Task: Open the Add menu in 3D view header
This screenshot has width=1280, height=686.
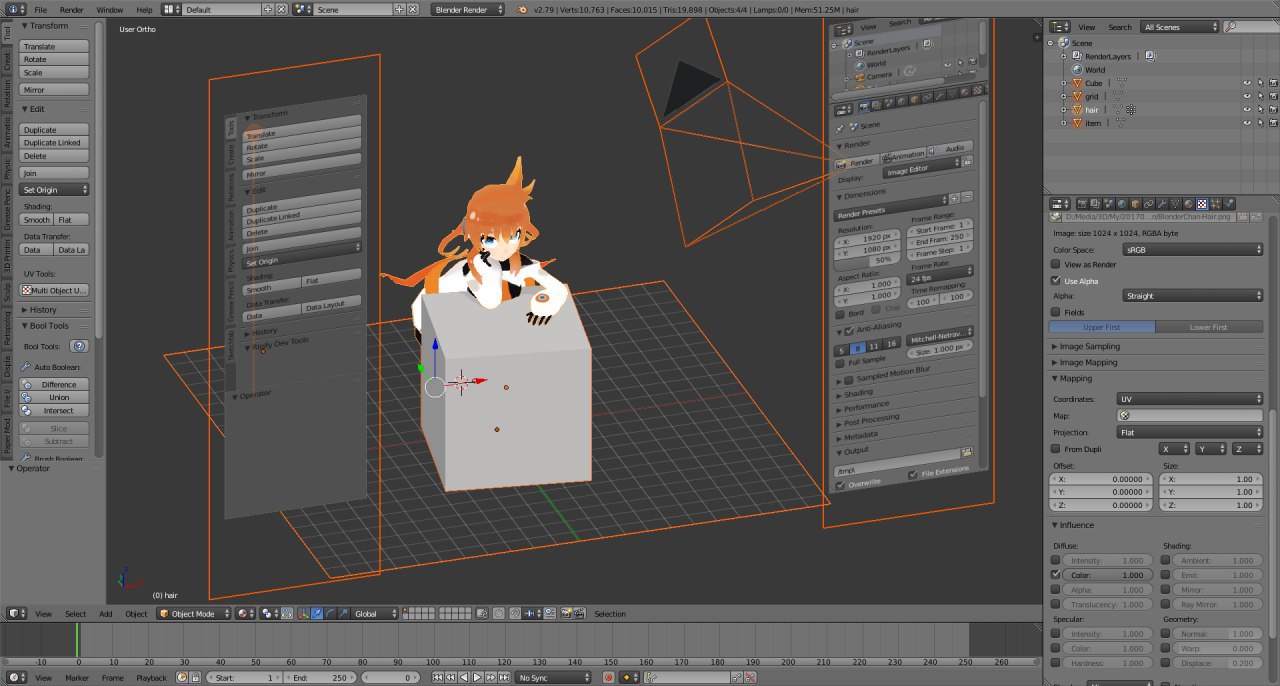Action: (105, 614)
